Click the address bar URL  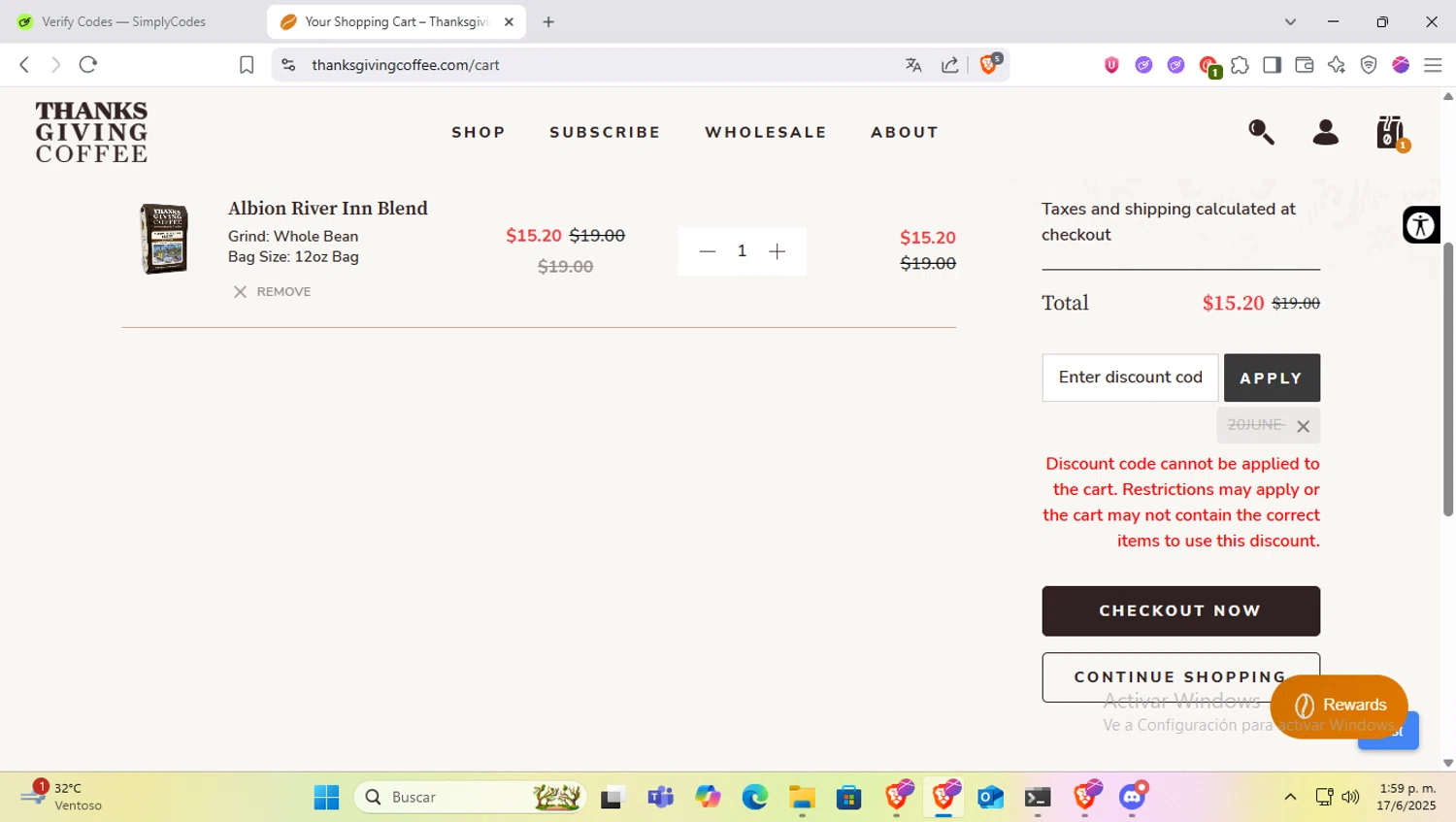click(x=406, y=65)
